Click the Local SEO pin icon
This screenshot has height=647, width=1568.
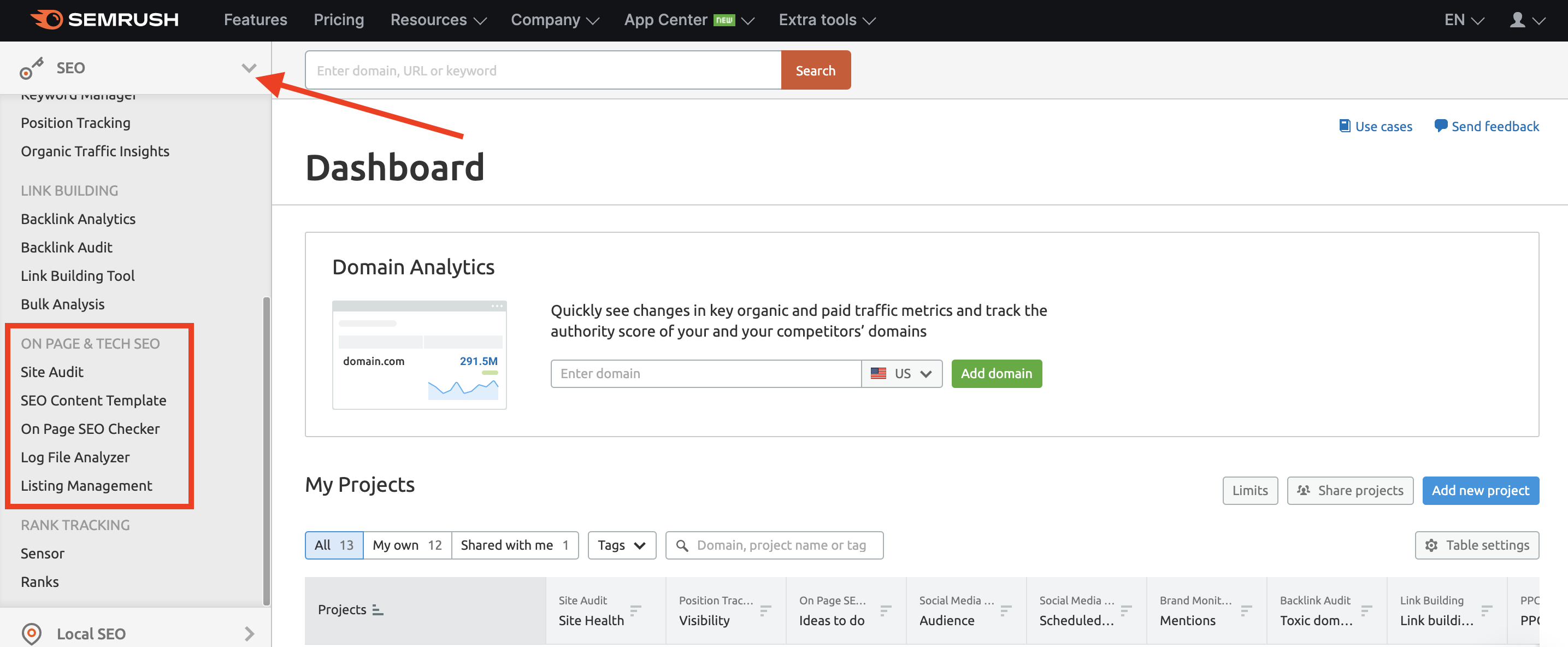pyautogui.click(x=32, y=633)
